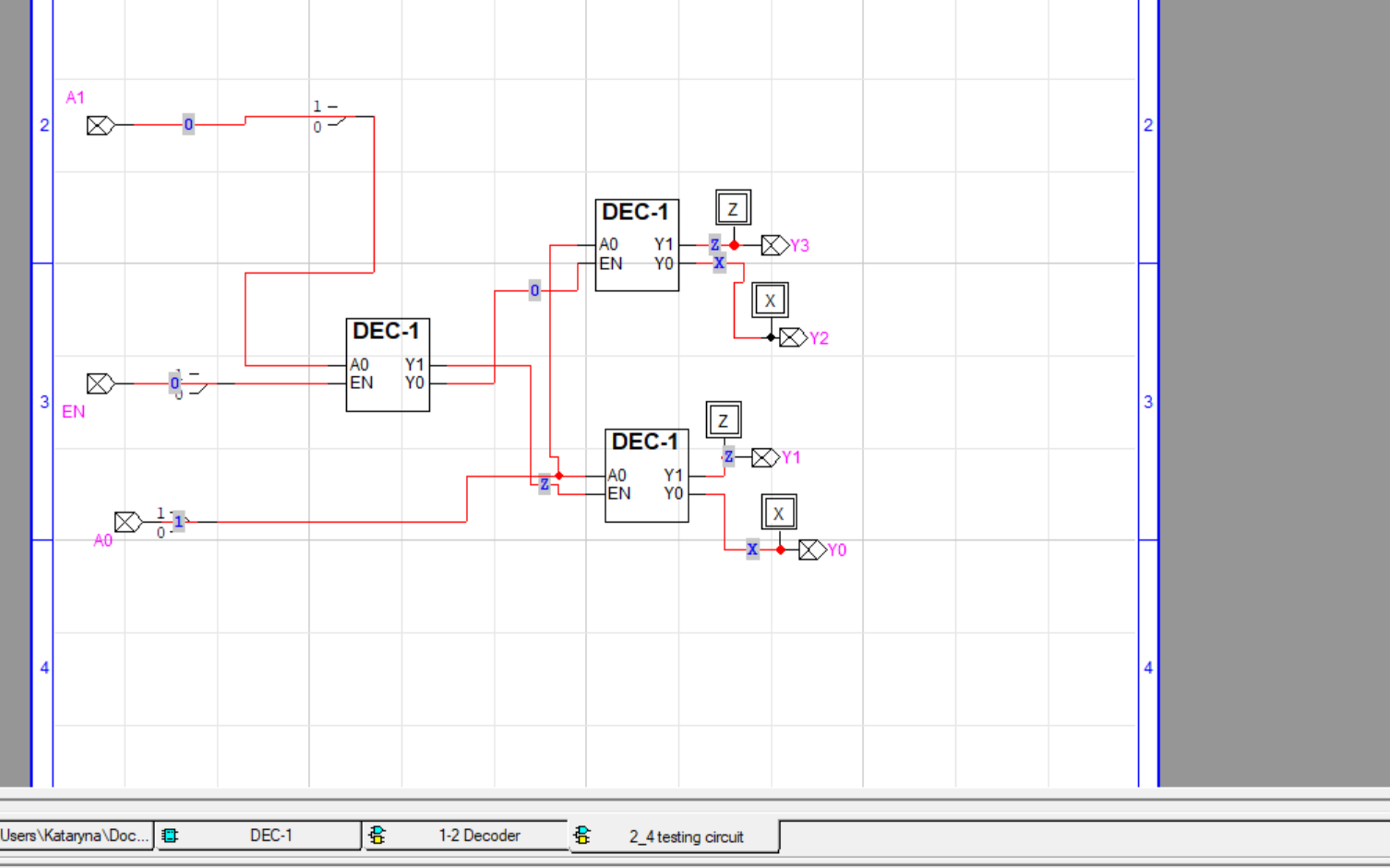
Task: Select the A0 input pin symbol
Action: click(x=127, y=522)
